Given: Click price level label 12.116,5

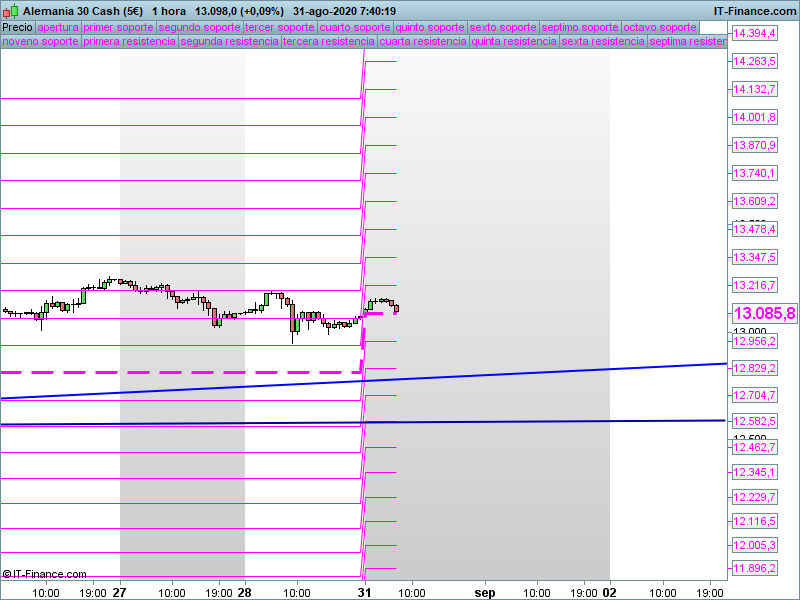Looking at the screenshot, I should click(755, 521).
